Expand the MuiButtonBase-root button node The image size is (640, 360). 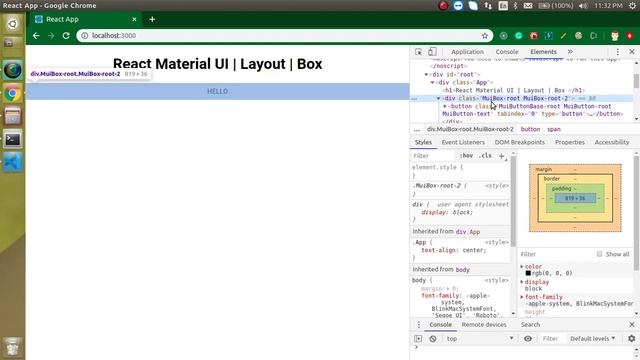tap(445, 107)
